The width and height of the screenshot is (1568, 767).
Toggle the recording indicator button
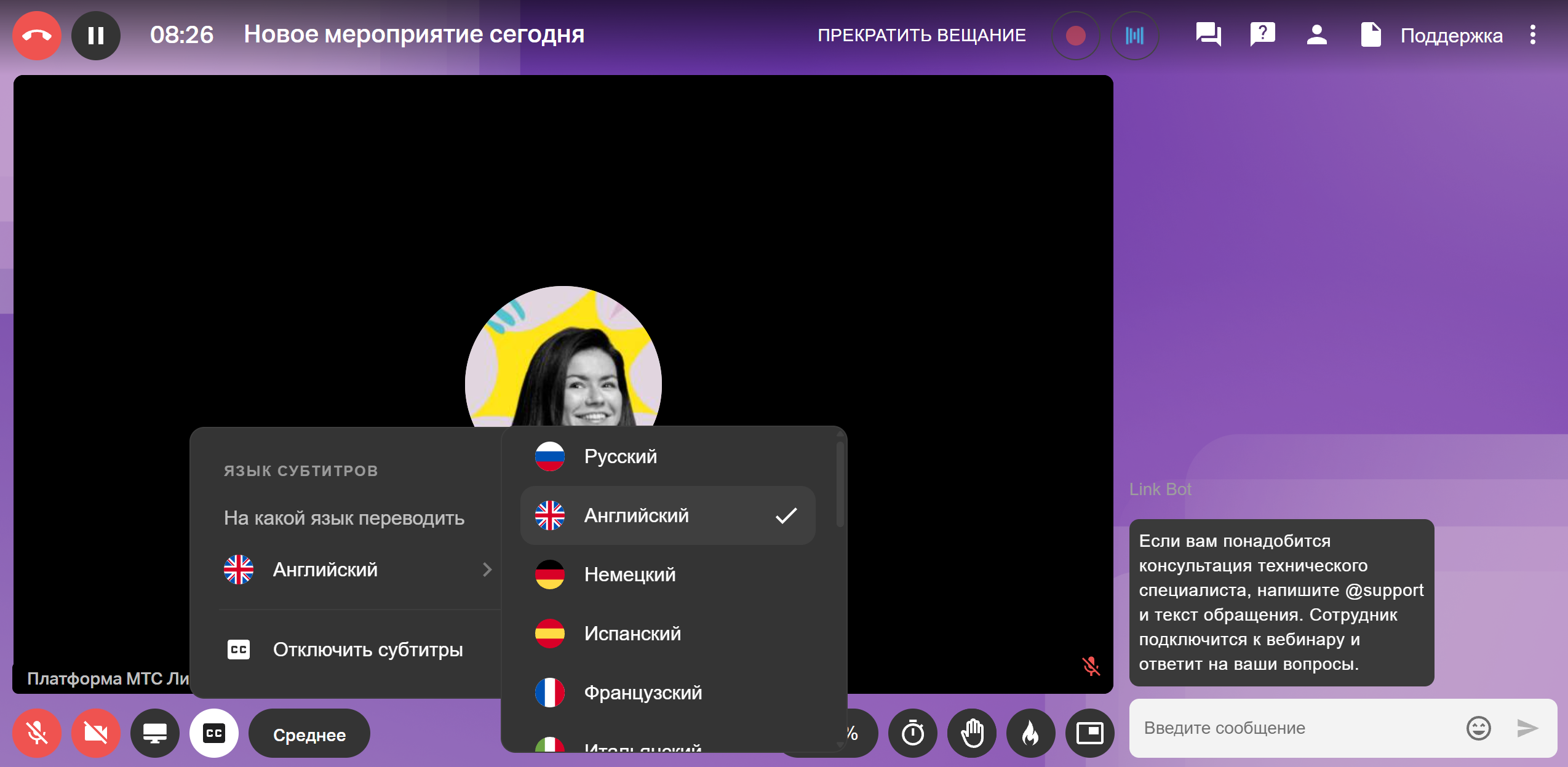click(1075, 36)
